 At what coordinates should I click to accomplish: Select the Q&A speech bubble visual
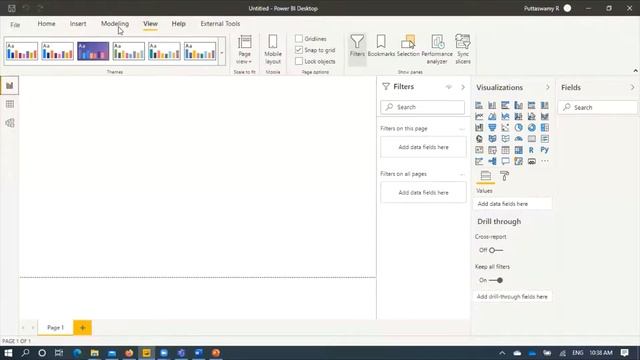click(x=505, y=161)
